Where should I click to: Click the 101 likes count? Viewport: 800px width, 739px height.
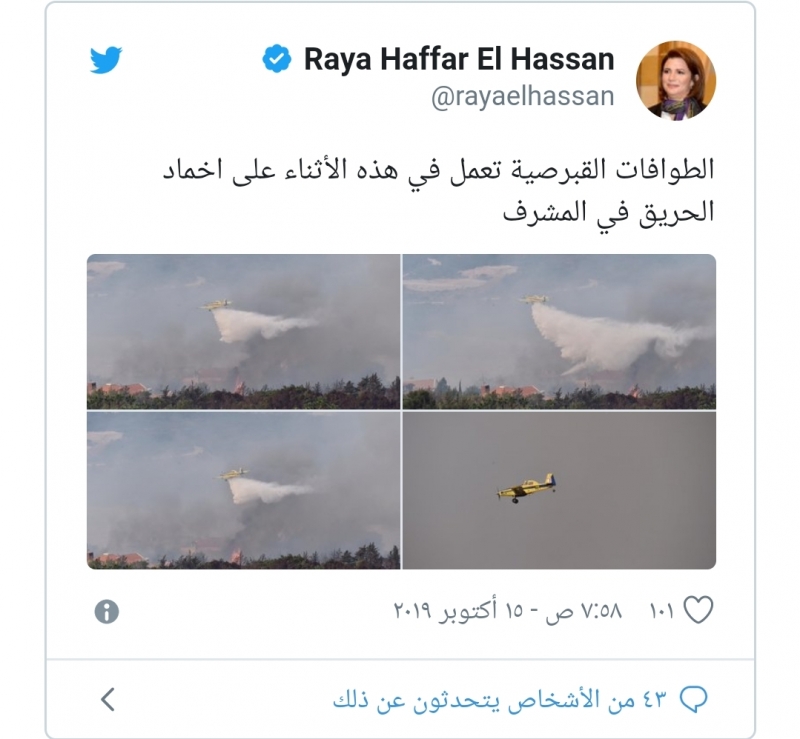click(662, 610)
